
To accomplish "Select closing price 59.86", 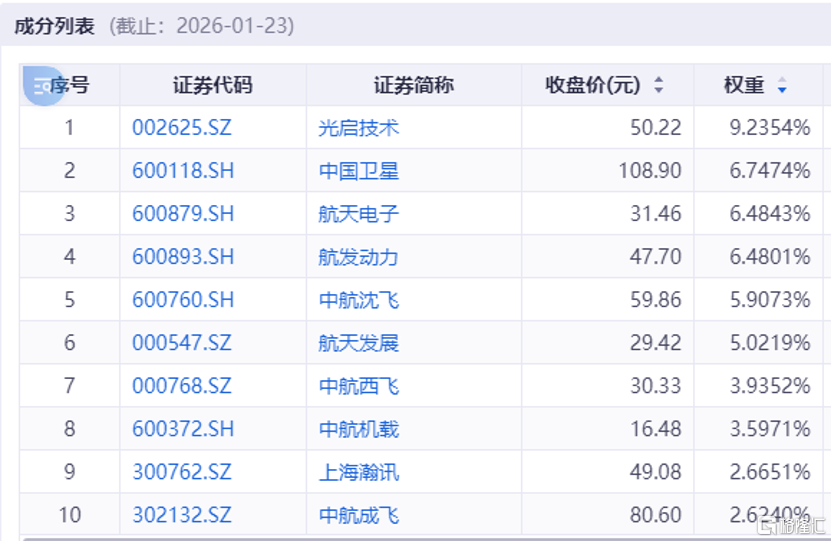I will tap(656, 300).
